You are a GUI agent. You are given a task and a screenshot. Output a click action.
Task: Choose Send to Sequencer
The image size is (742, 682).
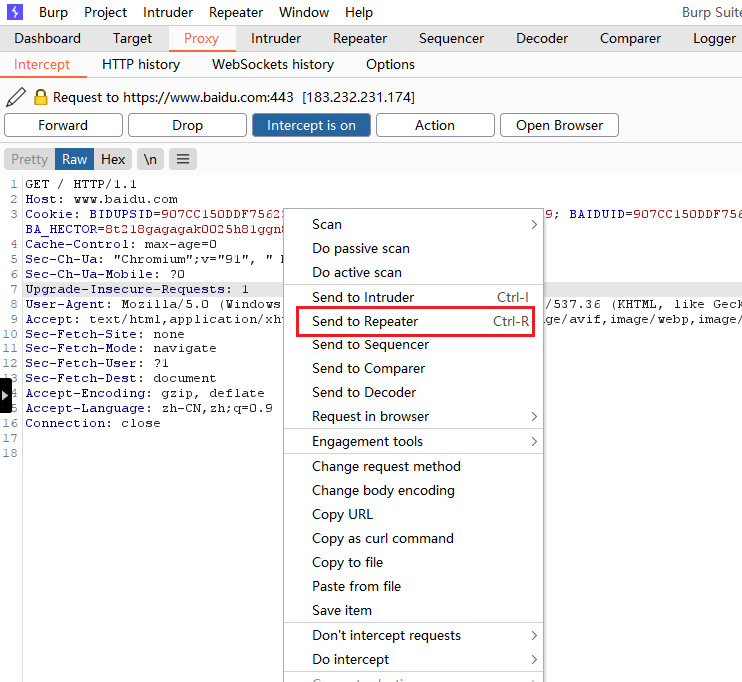coord(414,345)
